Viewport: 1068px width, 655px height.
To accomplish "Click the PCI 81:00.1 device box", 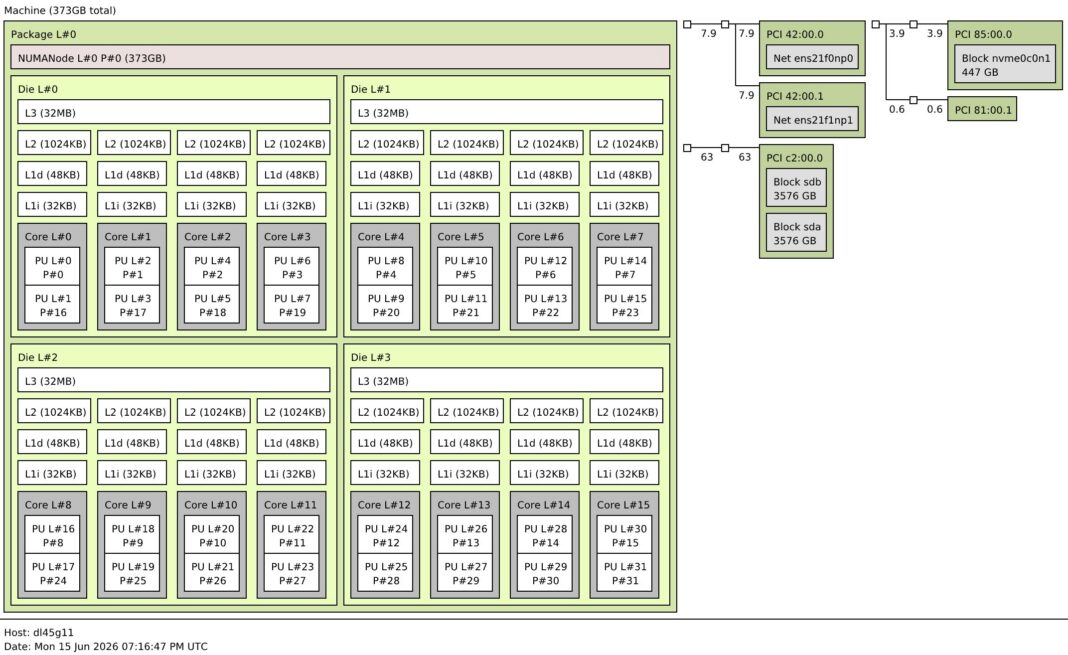I will 982,110.
